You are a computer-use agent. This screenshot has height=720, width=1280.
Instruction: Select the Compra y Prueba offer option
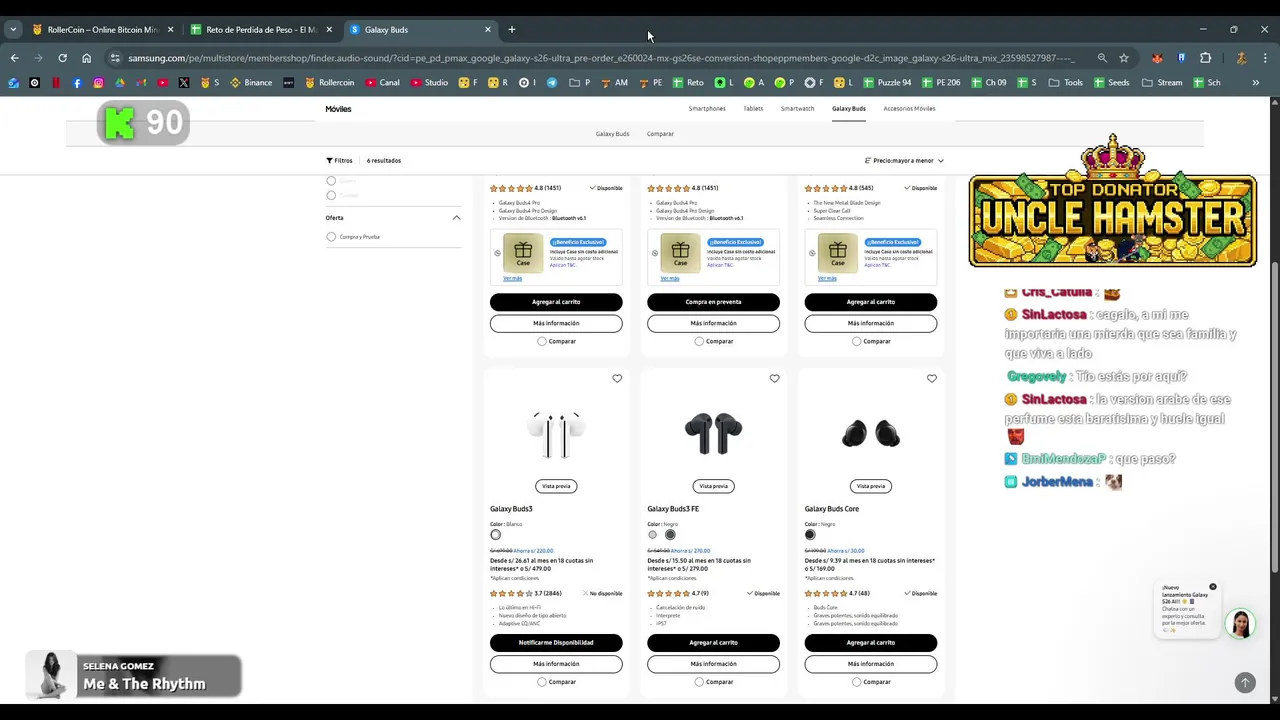(x=331, y=237)
